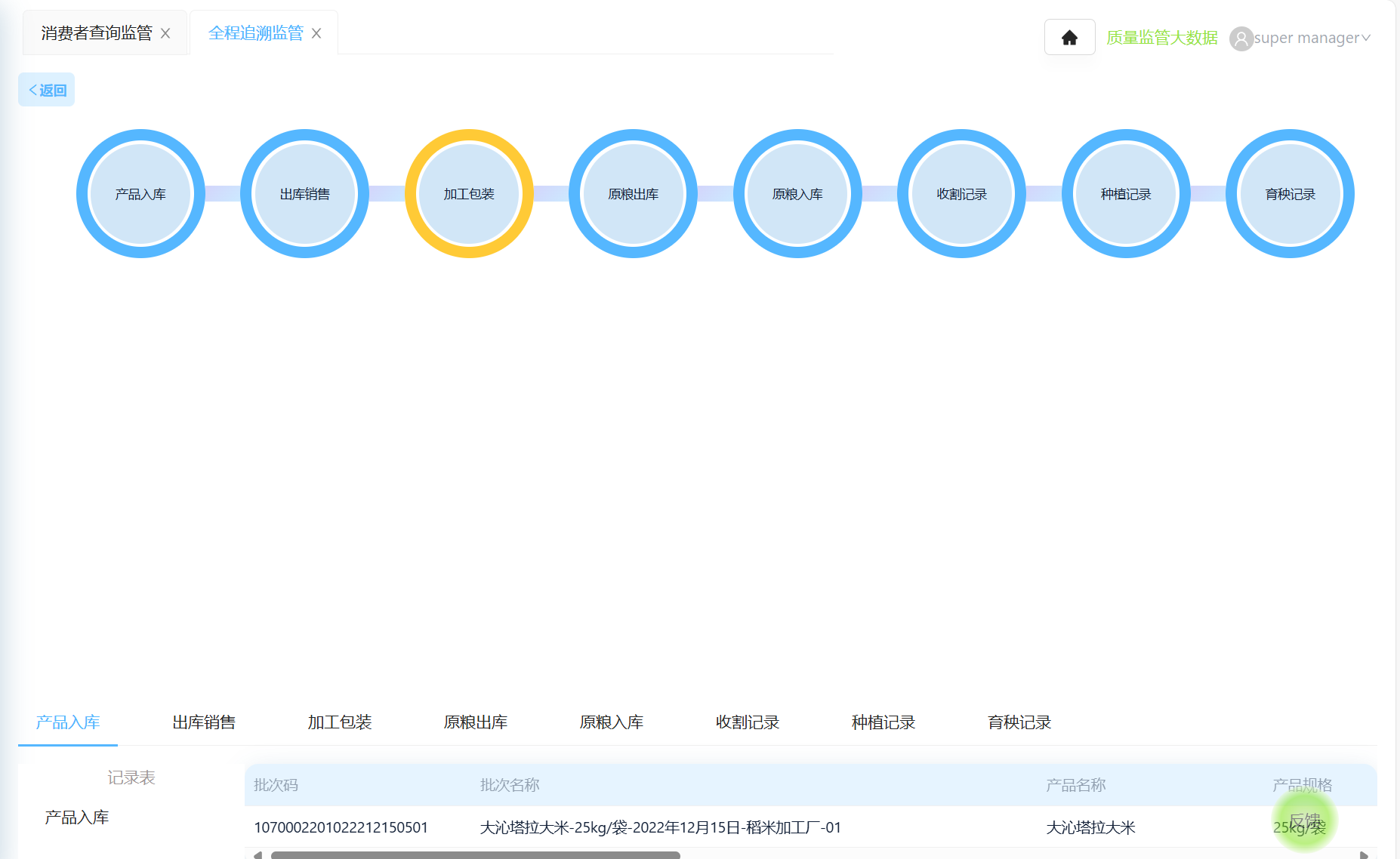Image resolution: width=1400 pixels, height=859 pixels.
Task: Open the 出库销售 lower tab
Action: 204,722
